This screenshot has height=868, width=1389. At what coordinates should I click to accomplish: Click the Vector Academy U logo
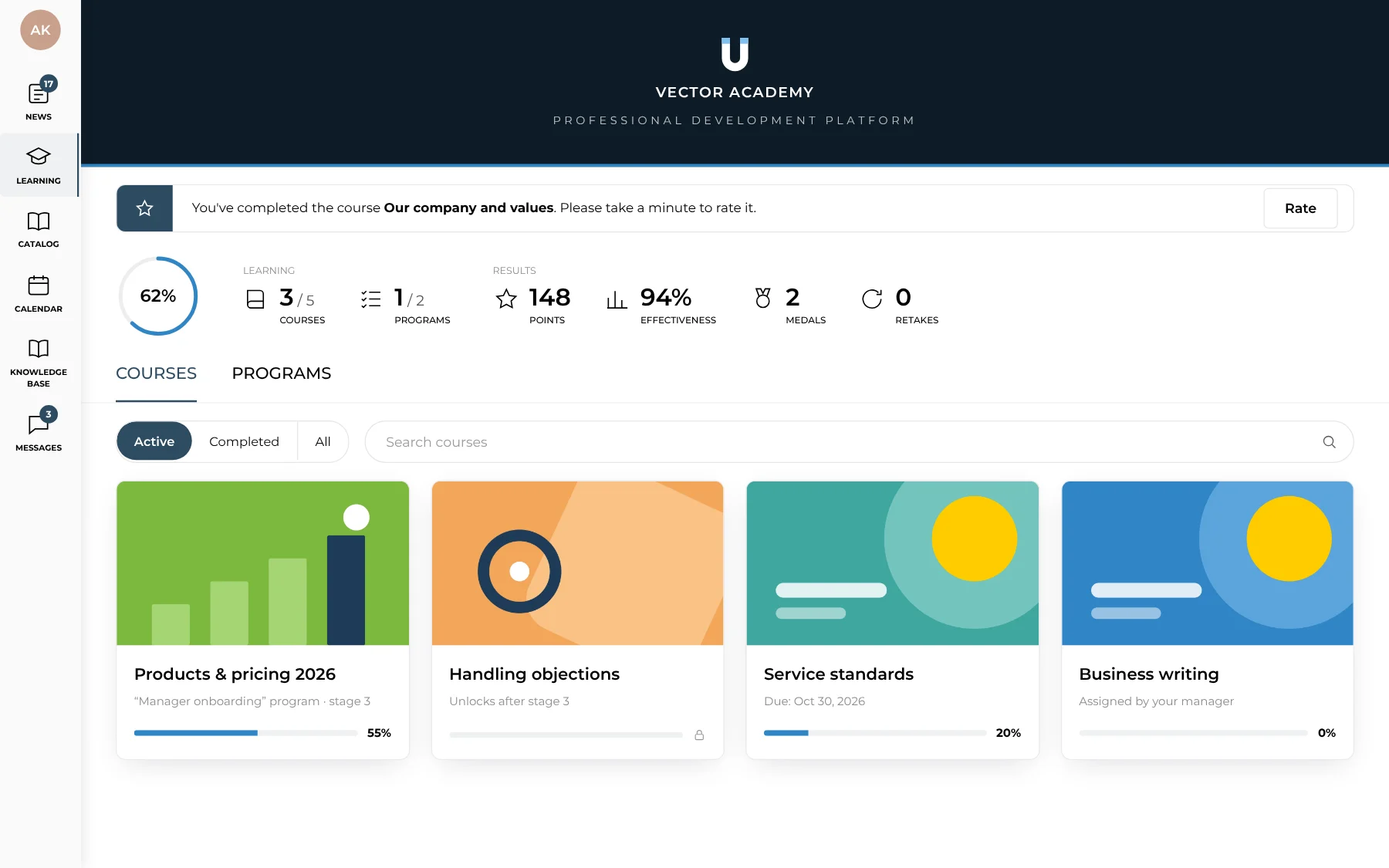click(735, 54)
